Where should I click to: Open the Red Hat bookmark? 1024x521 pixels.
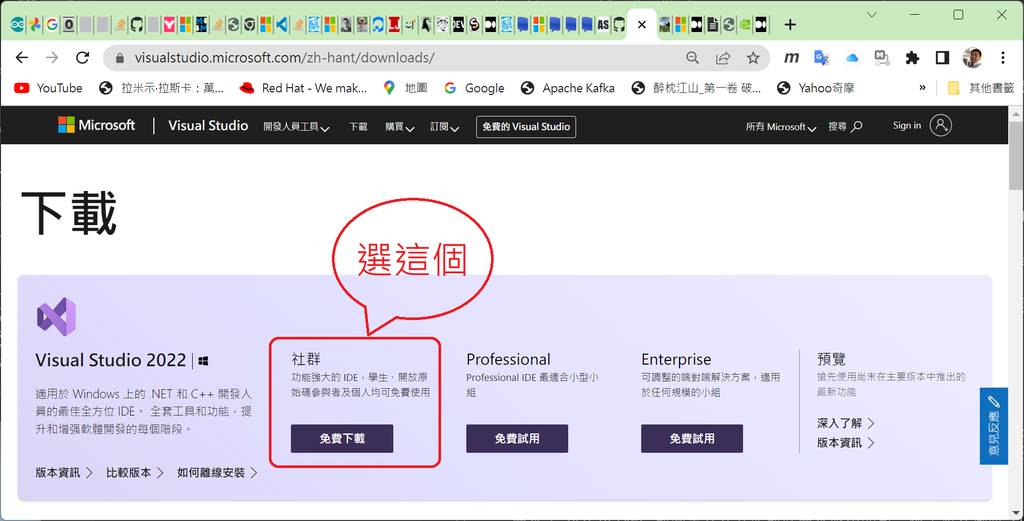point(303,88)
